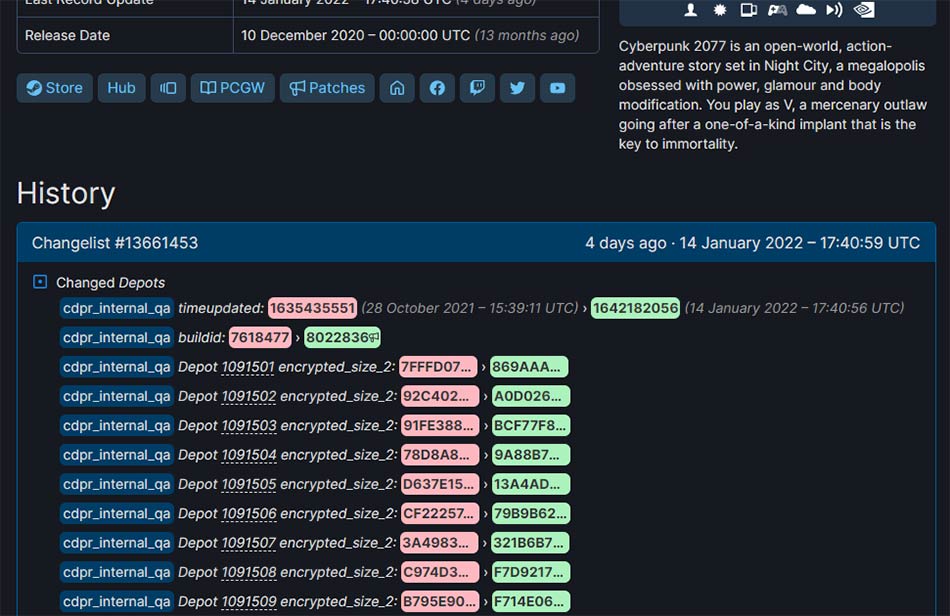Screen dimensions: 950x616
Task: Open the PCGW wiki button
Action: tap(232, 88)
